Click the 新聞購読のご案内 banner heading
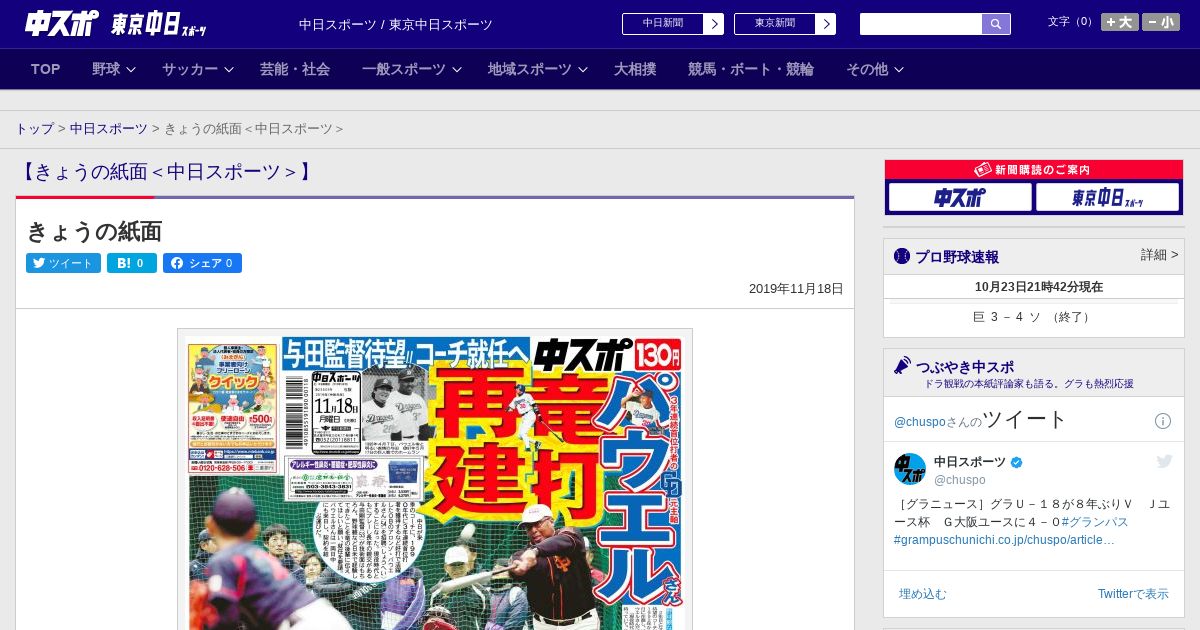The width and height of the screenshot is (1200, 630). (1034, 170)
